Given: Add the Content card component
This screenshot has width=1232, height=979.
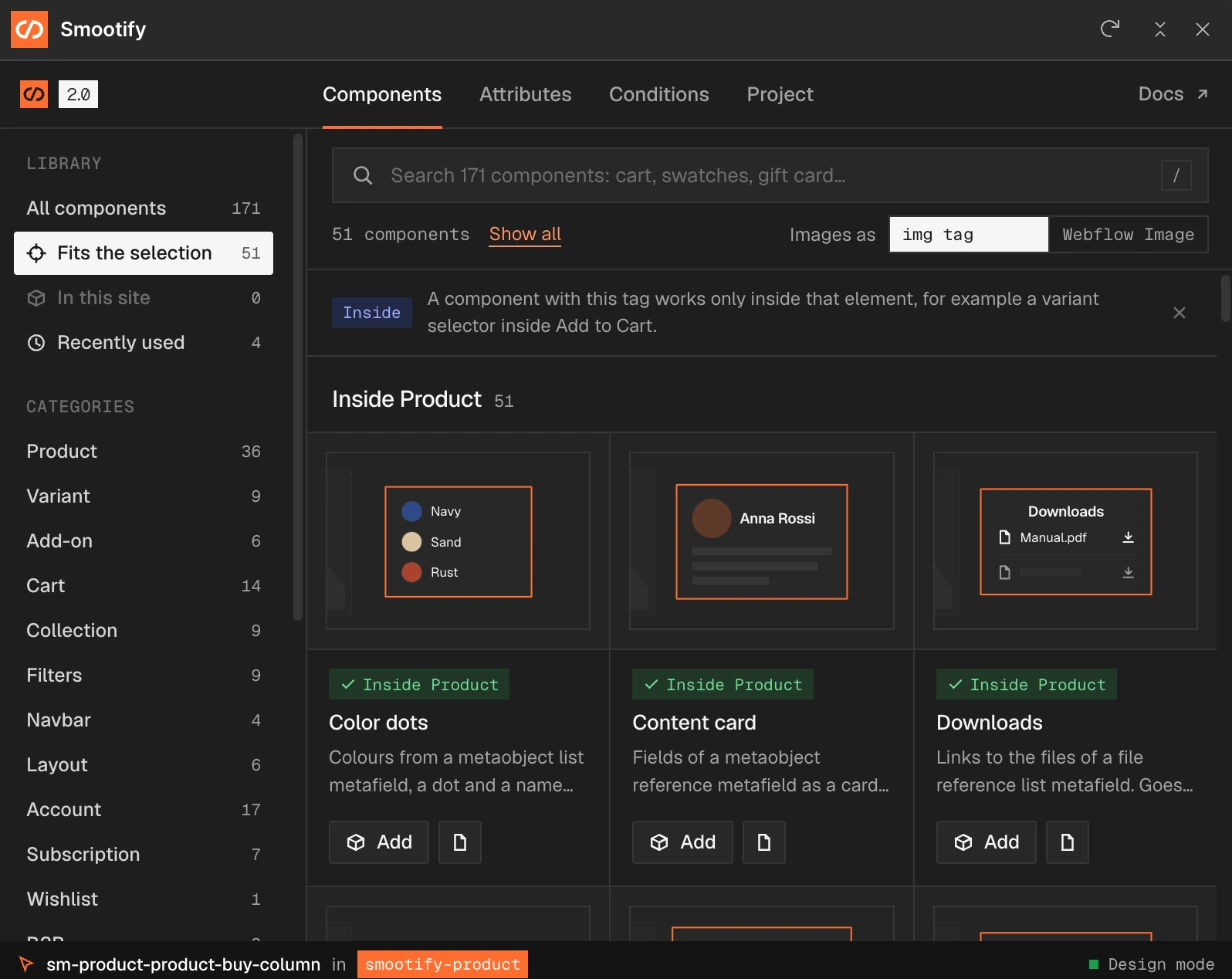Looking at the screenshot, I should pyautogui.click(x=682, y=842).
